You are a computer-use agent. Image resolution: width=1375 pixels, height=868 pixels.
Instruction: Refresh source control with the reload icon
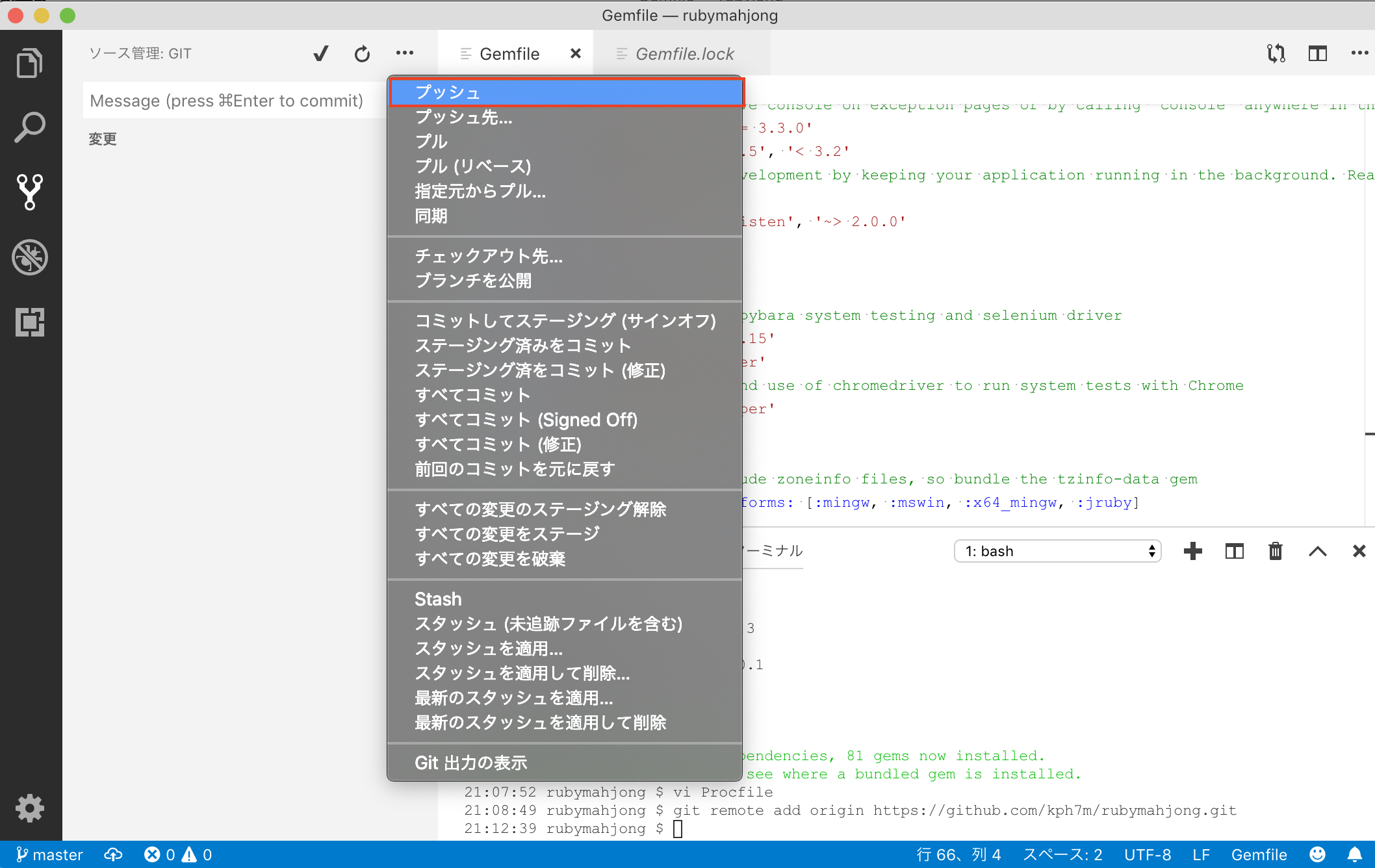(x=362, y=53)
